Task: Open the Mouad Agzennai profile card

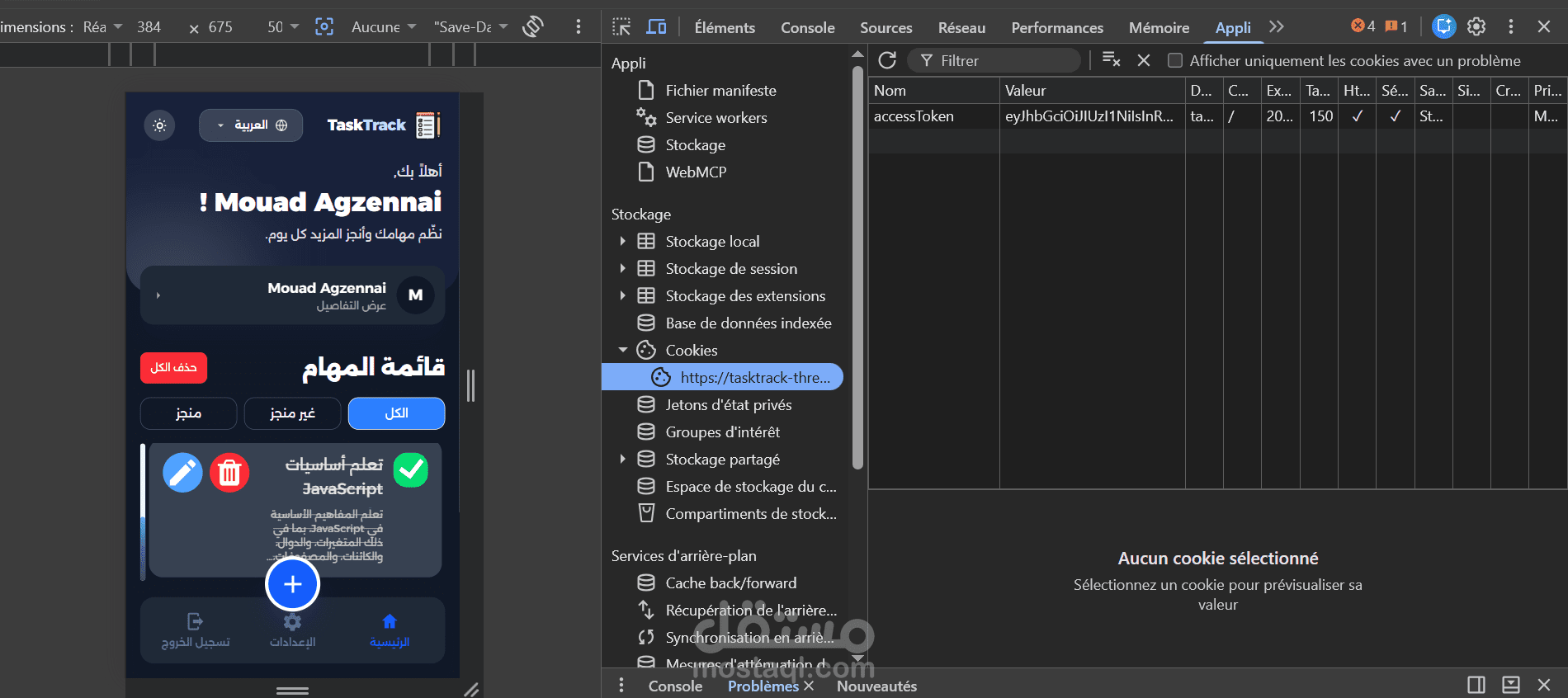Action: click(x=293, y=295)
